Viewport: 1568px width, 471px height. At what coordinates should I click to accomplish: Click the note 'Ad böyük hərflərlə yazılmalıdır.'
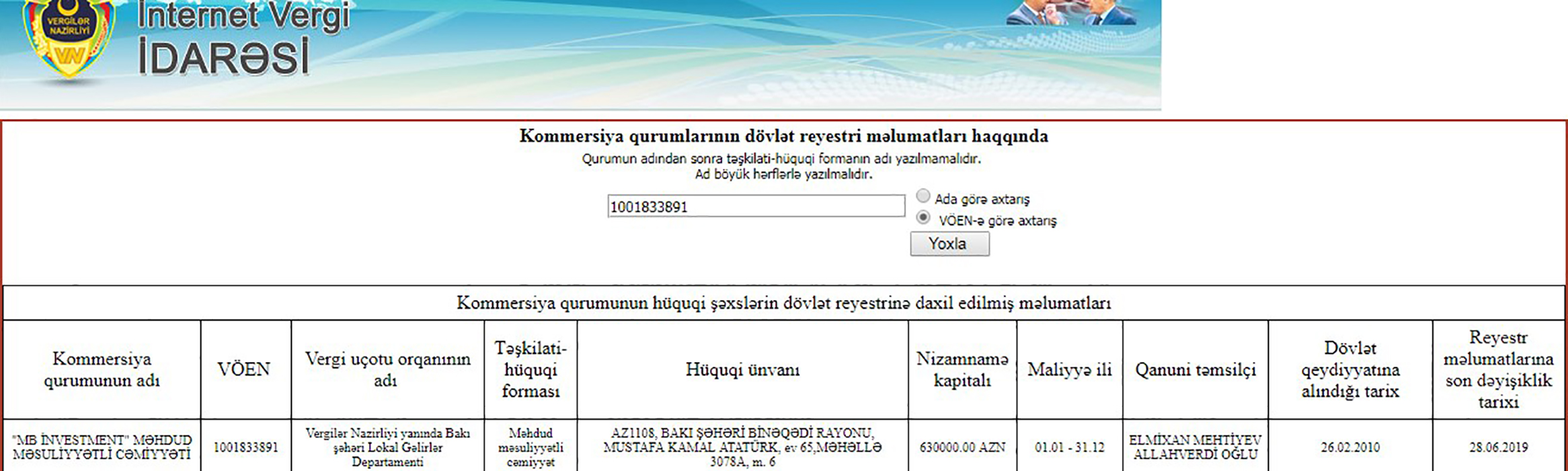(783, 174)
